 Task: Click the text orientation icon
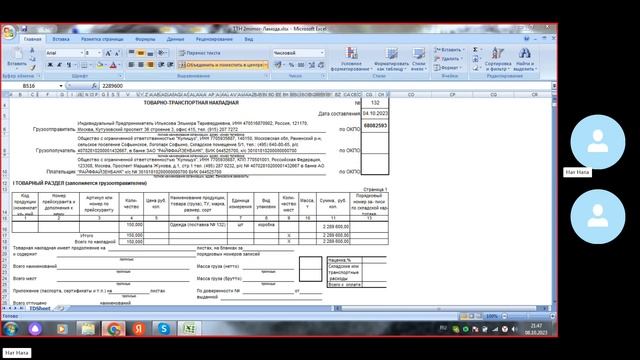click(x=162, y=53)
